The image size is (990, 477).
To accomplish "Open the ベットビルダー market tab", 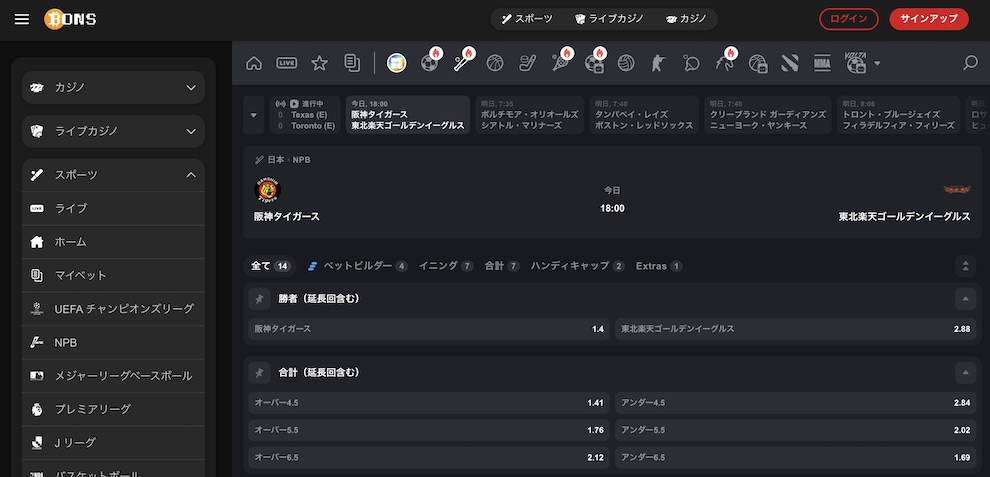I will tap(357, 266).
